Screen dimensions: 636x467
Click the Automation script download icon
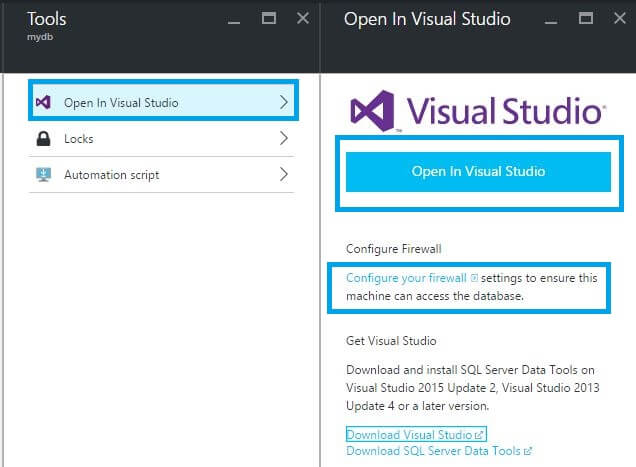point(43,175)
